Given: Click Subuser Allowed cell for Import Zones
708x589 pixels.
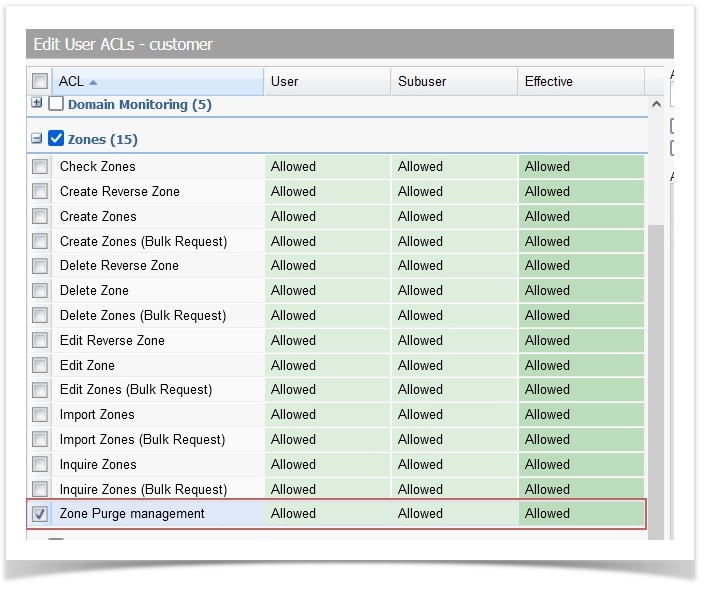Looking at the screenshot, I should (x=454, y=414).
